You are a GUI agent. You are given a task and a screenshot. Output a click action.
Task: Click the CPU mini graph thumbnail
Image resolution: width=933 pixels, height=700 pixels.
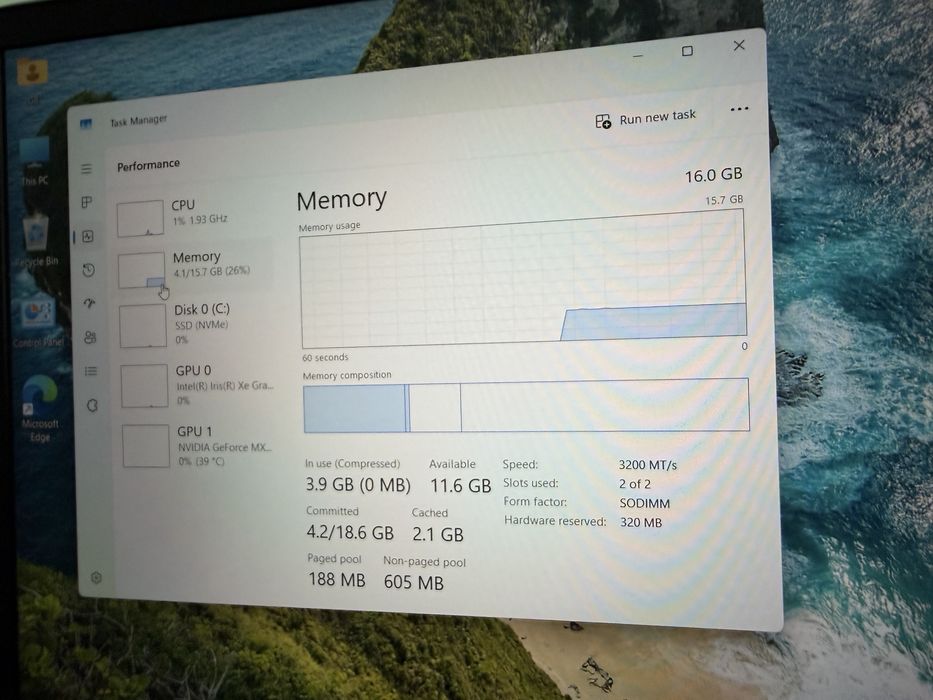[x=140, y=218]
